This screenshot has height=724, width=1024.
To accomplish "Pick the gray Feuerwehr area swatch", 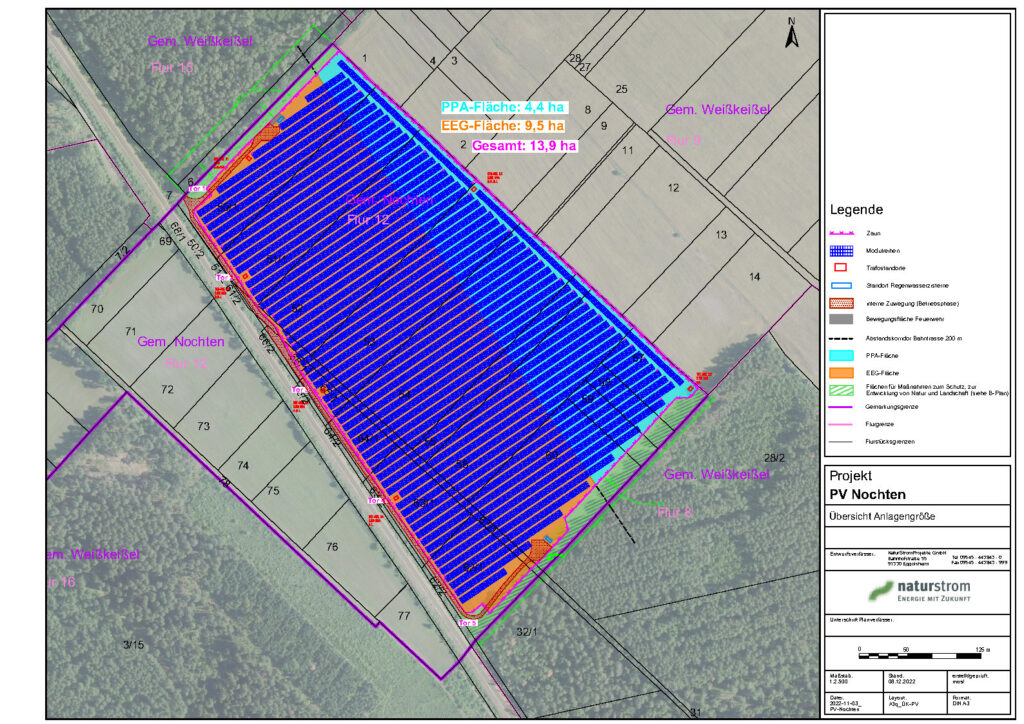I will (841, 320).
